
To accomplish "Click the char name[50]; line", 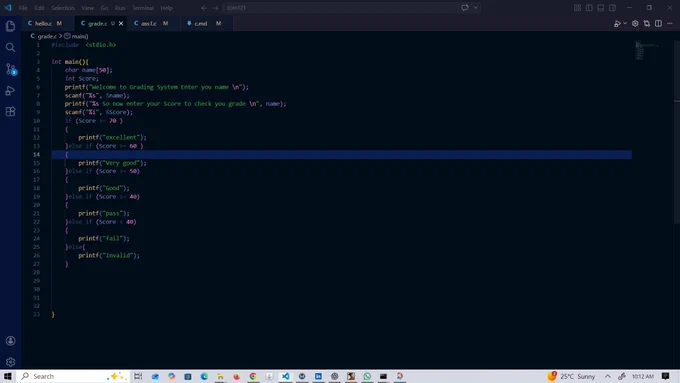I will pyautogui.click(x=88, y=70).
